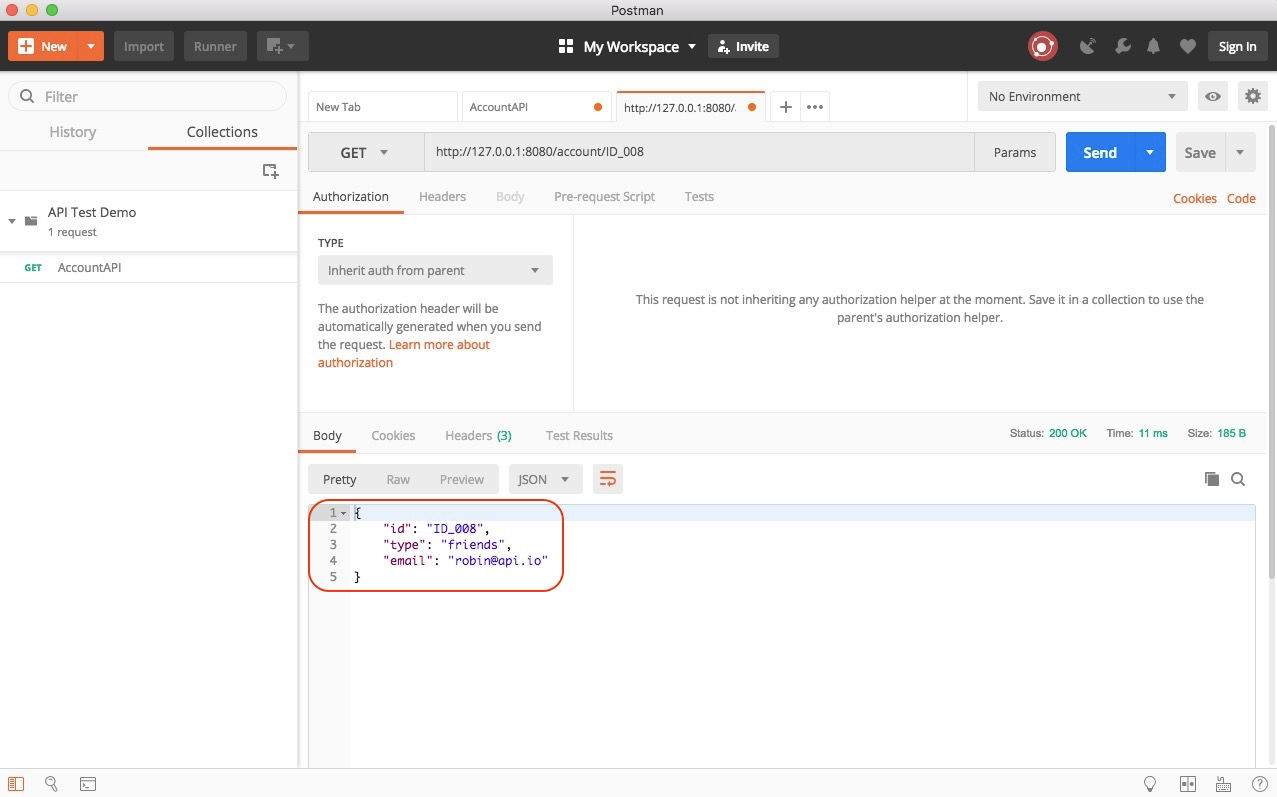
Task: Open the No Environment selector
Action: coord(1083,96)
